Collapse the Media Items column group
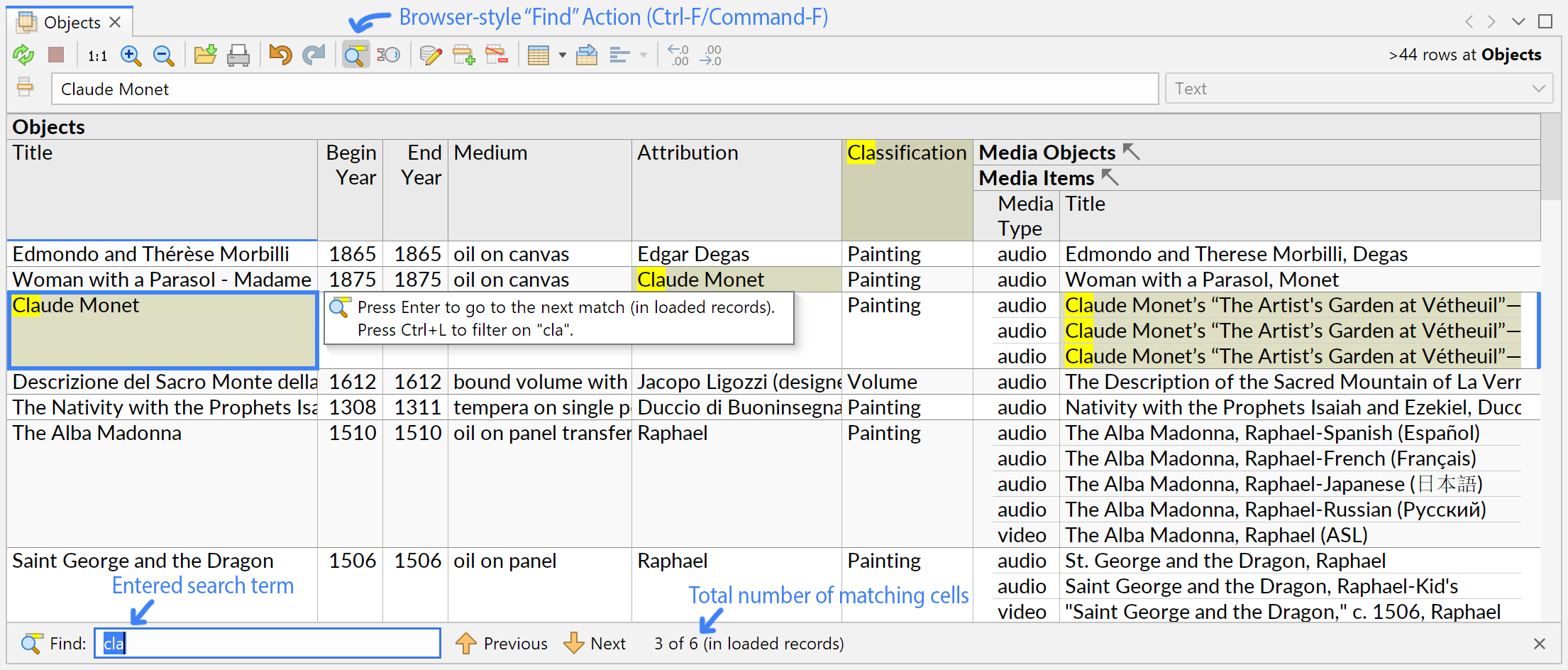Image resolution: width=1568 pixels, height=670 pixels. [1110, 177]
